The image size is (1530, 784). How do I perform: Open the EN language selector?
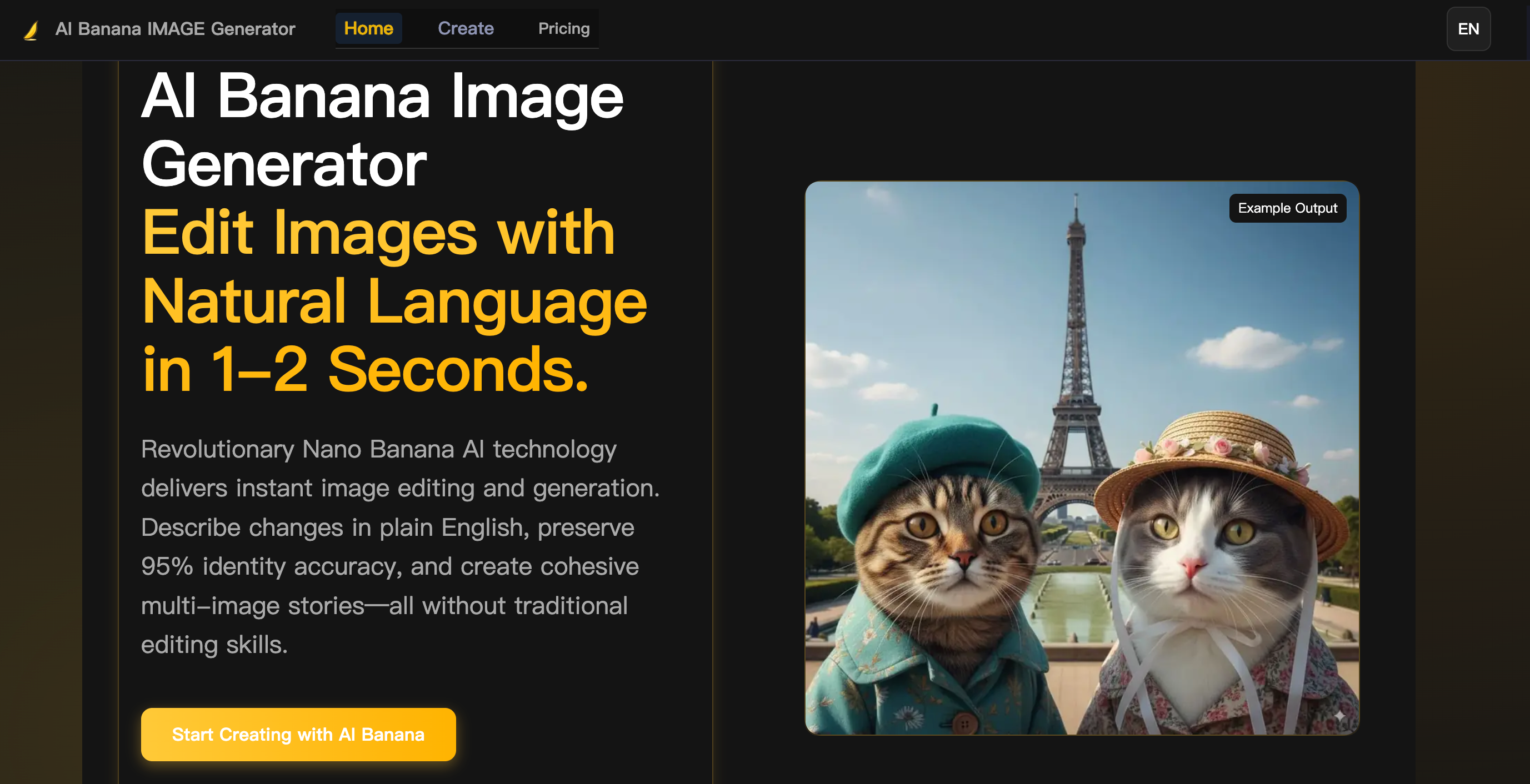click(1468, 29)
